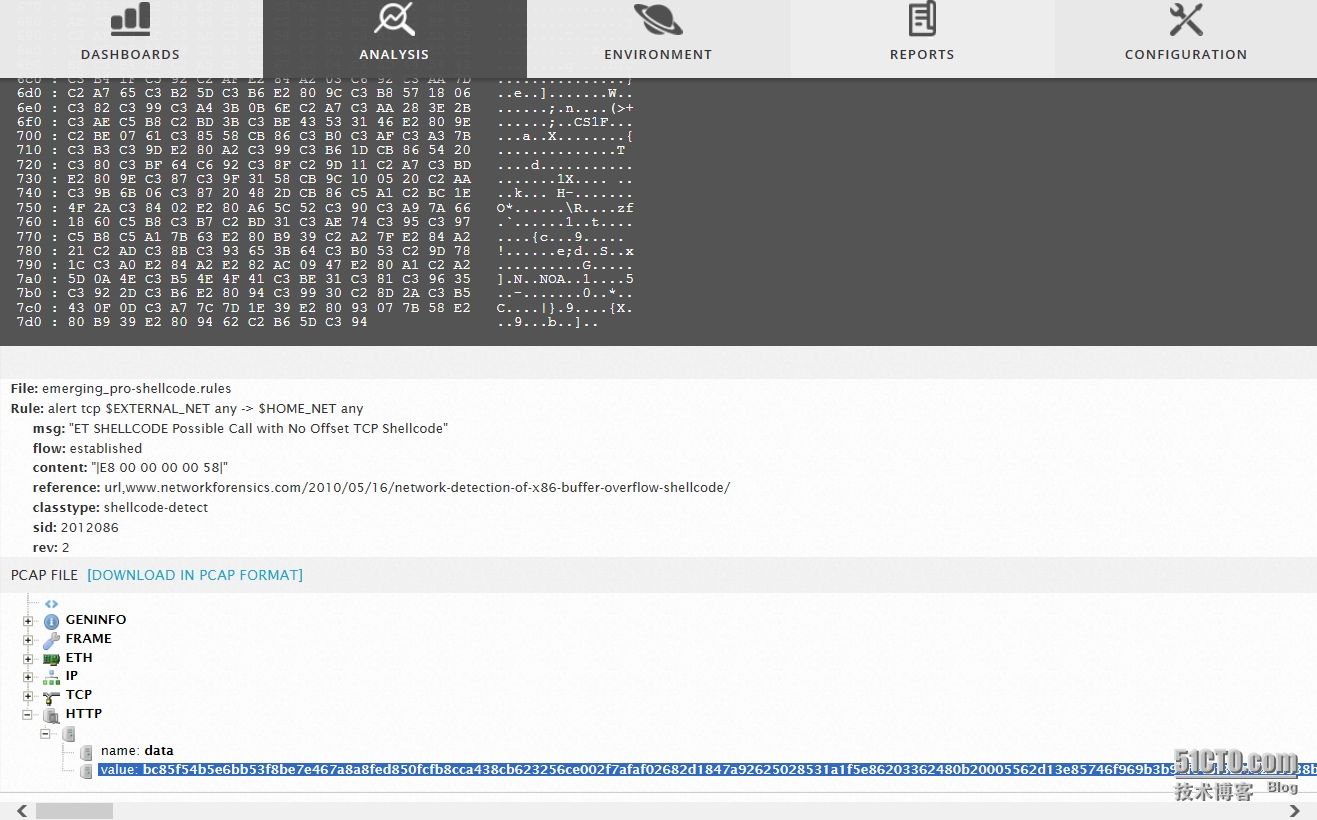Select the GENINFO tree label
This screenshot has height=820, width=1317.
[x=96, y=620]
